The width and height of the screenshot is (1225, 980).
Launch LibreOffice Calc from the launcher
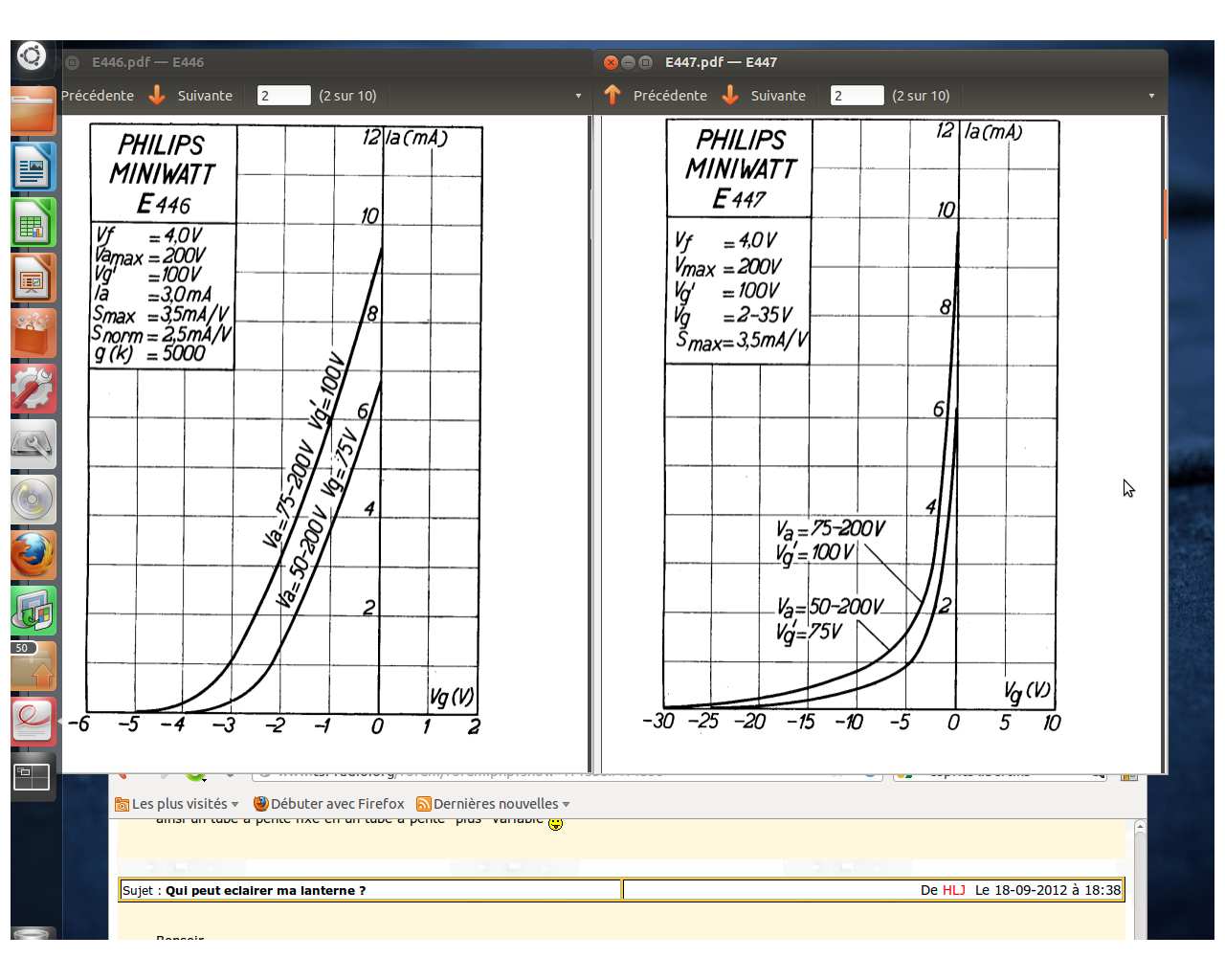[33, 222]
